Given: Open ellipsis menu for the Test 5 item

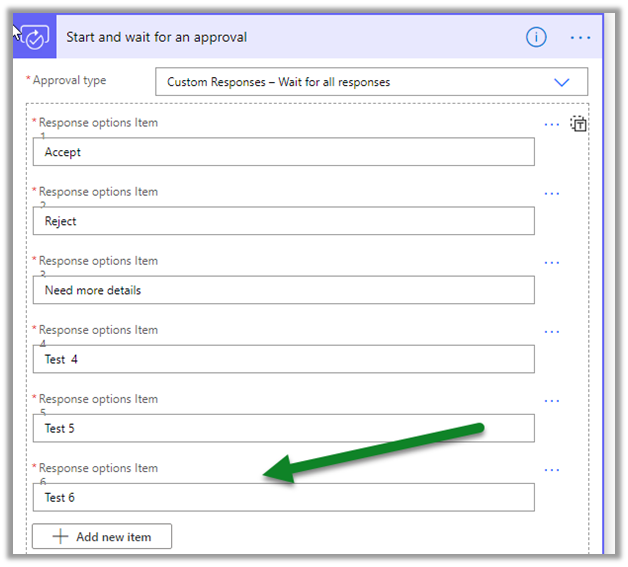Looking at the screenshot, I should (551, 401).
